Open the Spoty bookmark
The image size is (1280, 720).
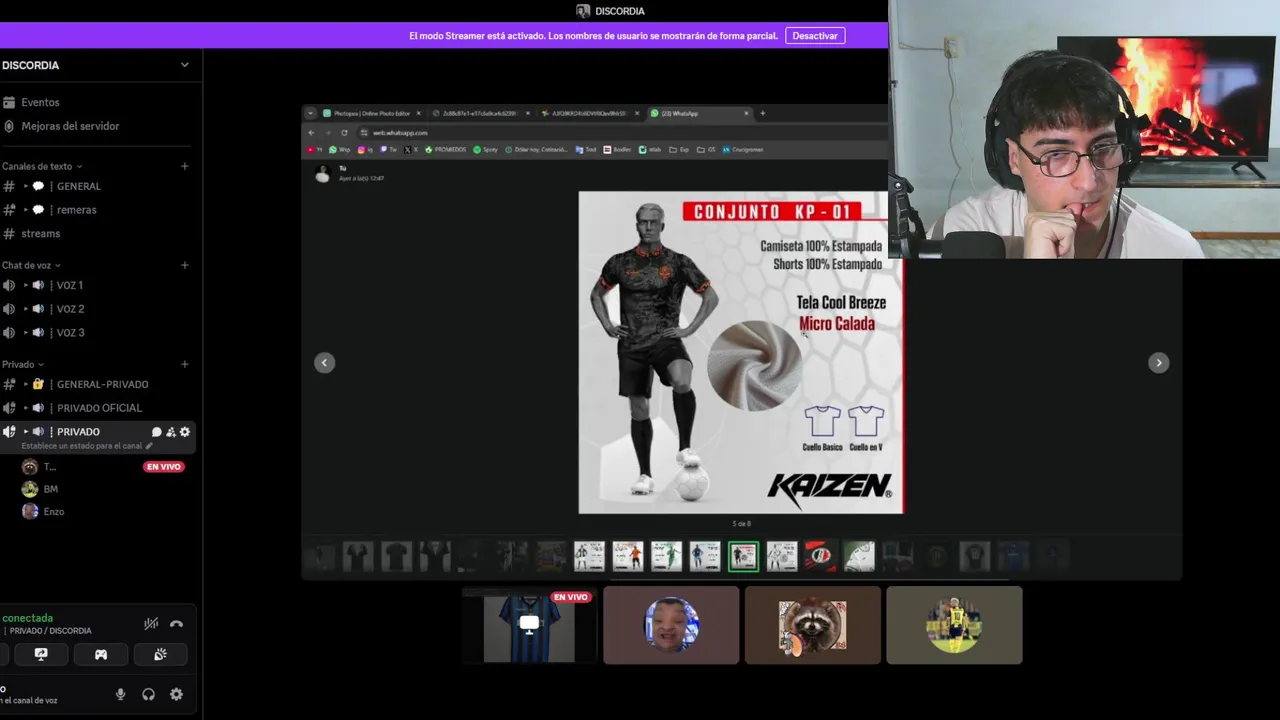coord(485,149)
